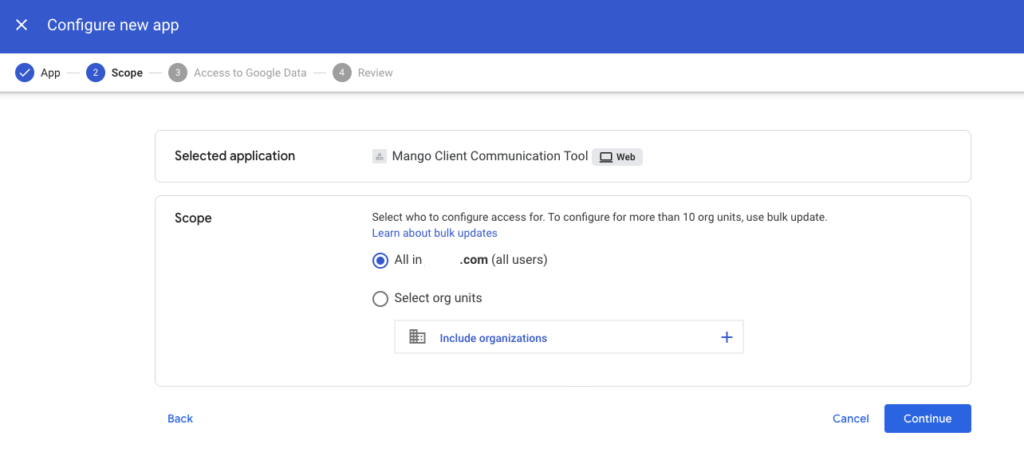
Task: Click the step 2 Scope circle icon
Action: (x=95, y=73)
